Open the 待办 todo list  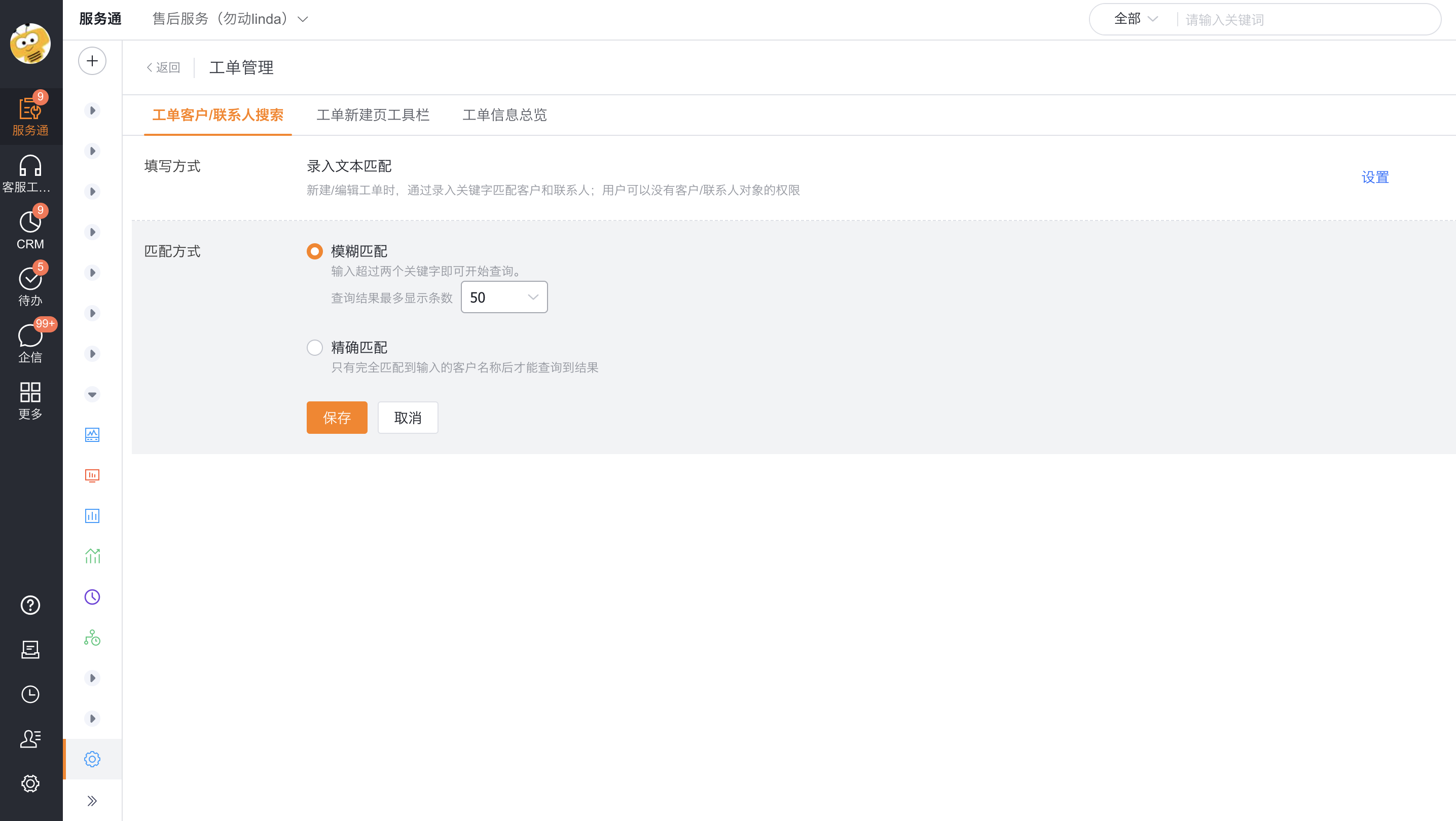tap(30, 286)
